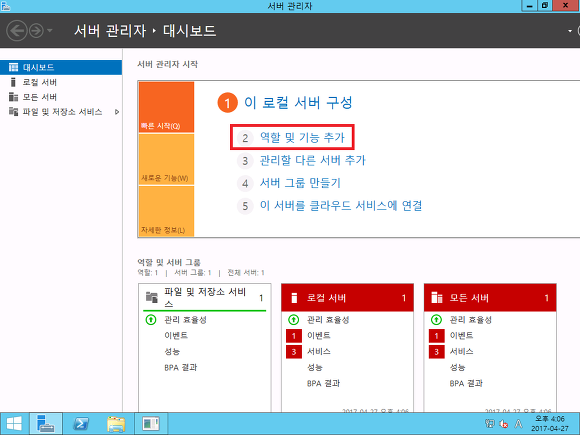
Task: Open 성능 in 파일 및 저장소 서비스 tile
Action: pyautogui.click(x=172, y=351)
